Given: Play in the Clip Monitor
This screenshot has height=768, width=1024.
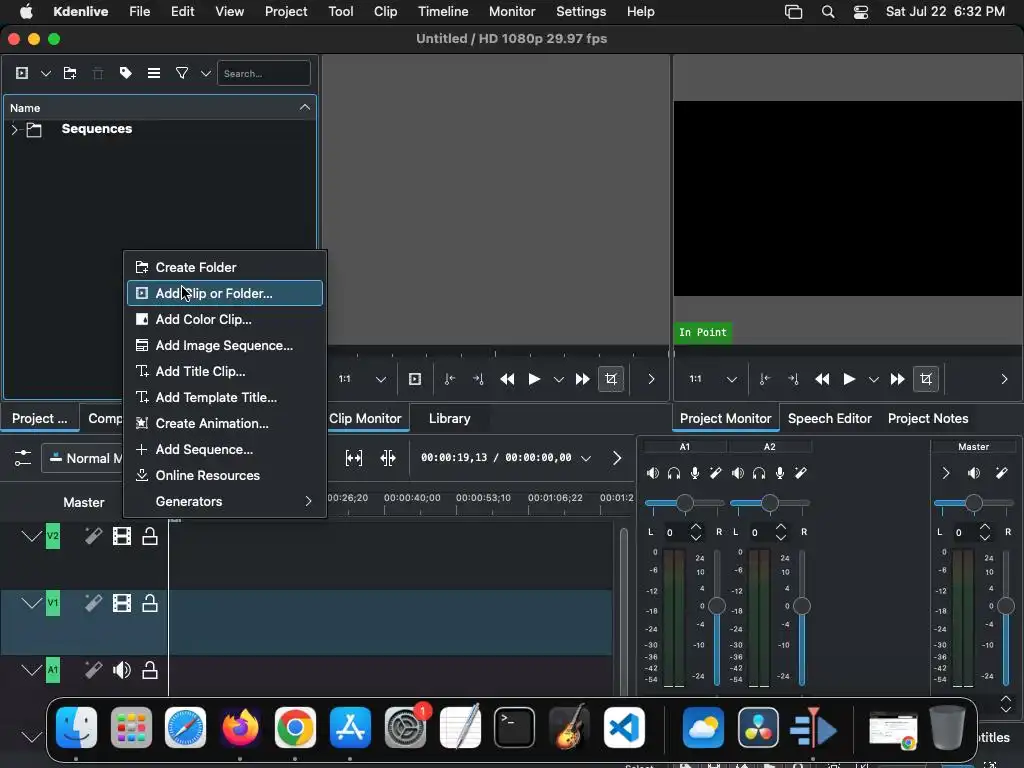Looking at the screenshot, I should pyautogui.click(x=534, y=379).
